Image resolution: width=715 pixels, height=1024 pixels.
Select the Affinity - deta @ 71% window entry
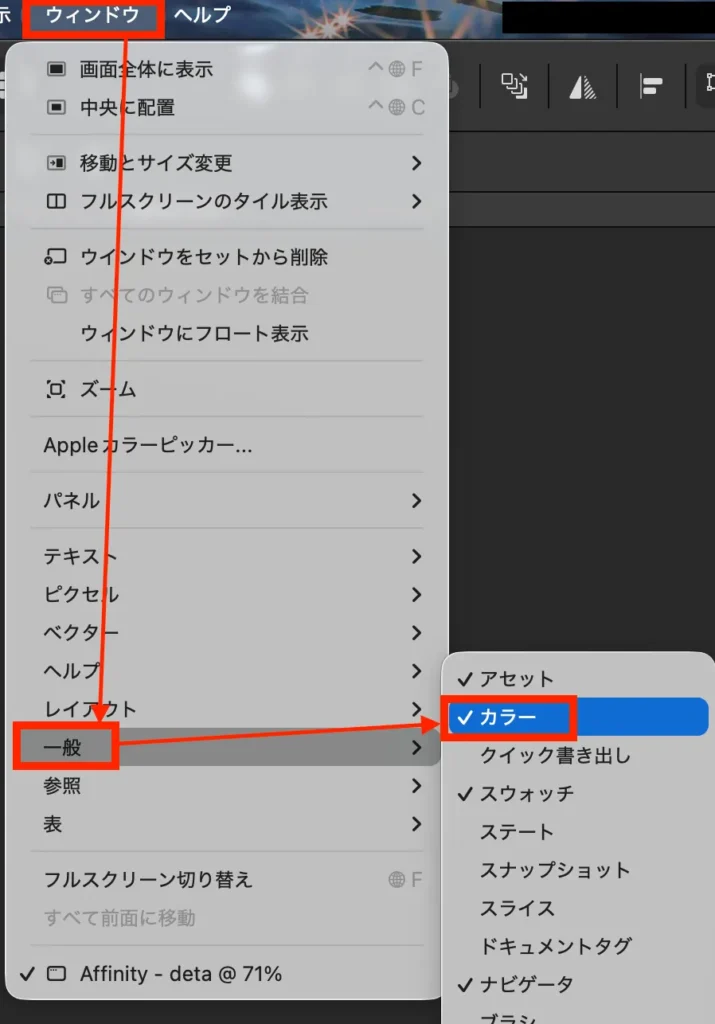pyautogui.click(x=227, y=974)
